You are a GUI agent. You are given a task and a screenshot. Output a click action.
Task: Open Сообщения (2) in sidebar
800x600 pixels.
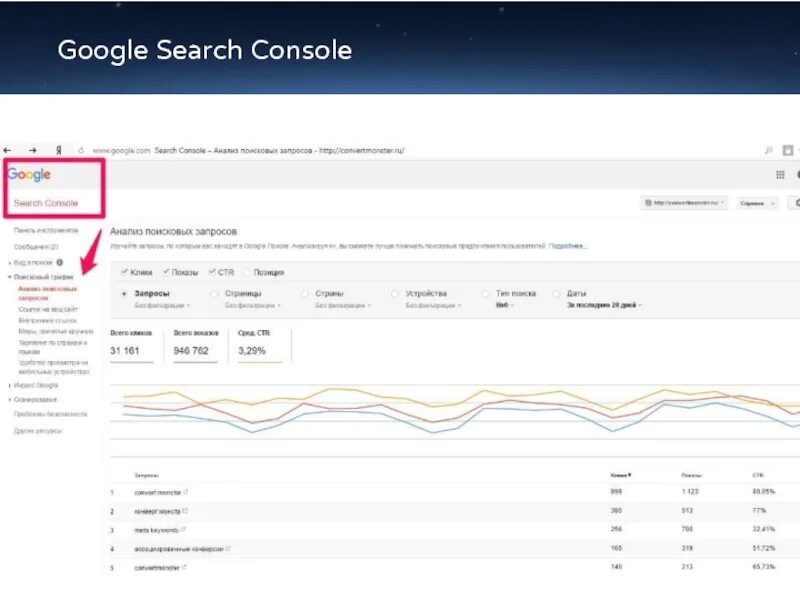(x=36, y=246)
